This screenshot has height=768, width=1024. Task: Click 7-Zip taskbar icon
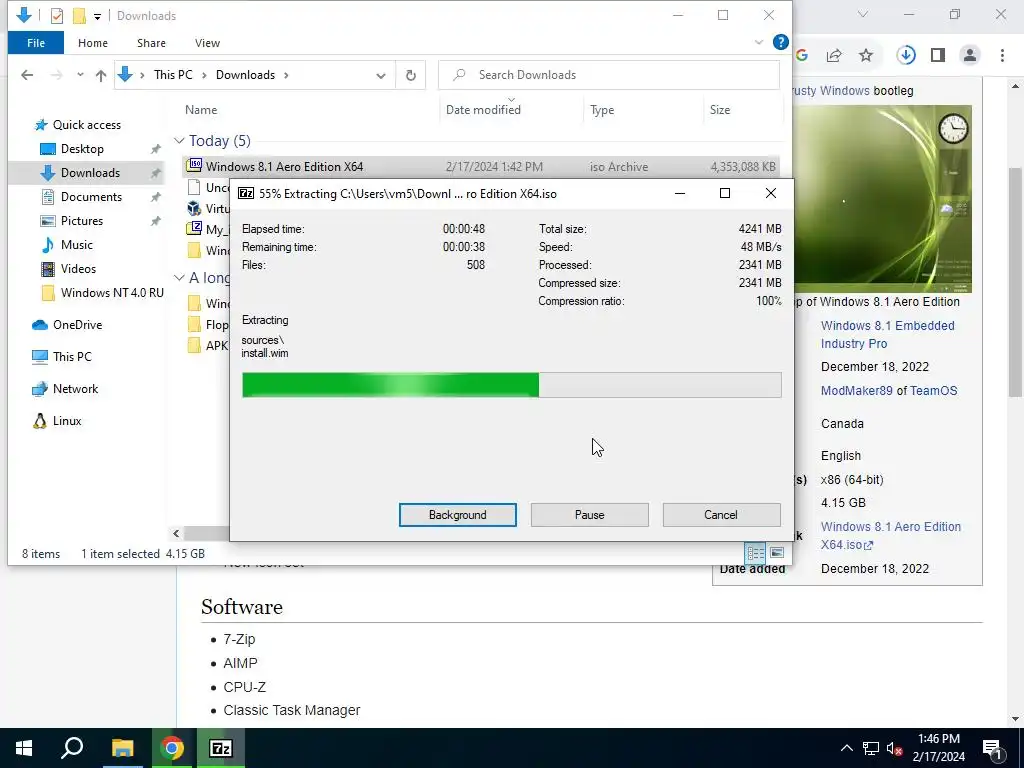221,748
